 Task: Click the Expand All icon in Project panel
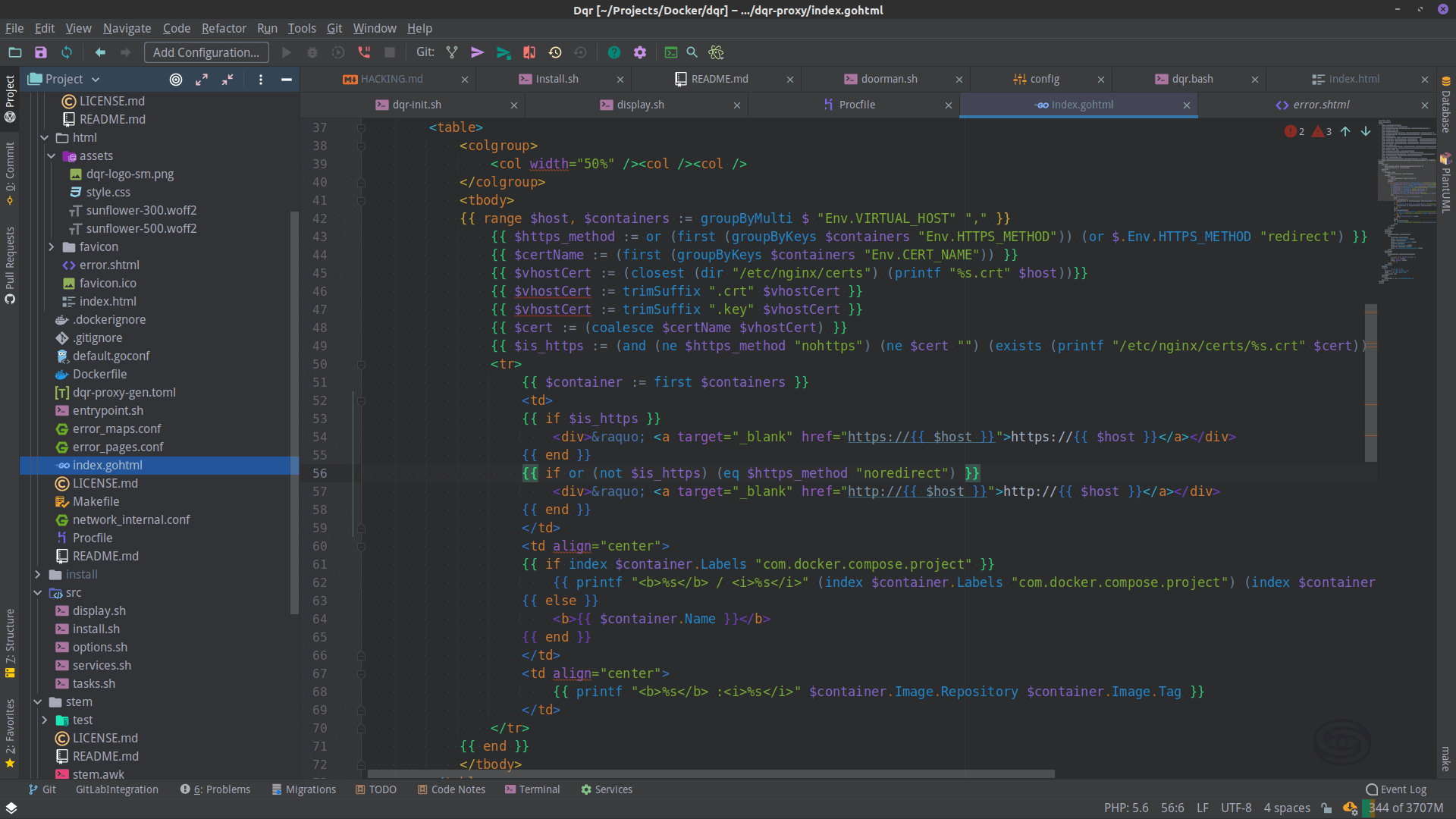pyautogui.click(x=202, y=80)
